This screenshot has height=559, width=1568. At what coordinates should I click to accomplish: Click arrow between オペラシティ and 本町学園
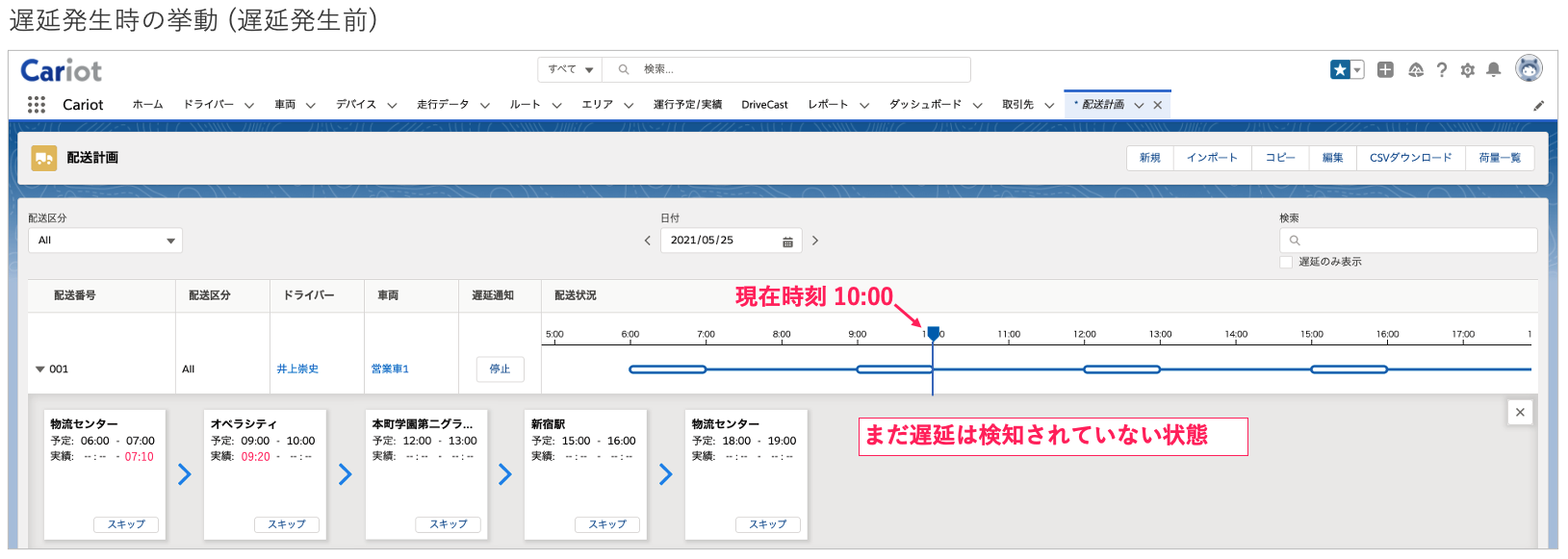tap(345, 474)
